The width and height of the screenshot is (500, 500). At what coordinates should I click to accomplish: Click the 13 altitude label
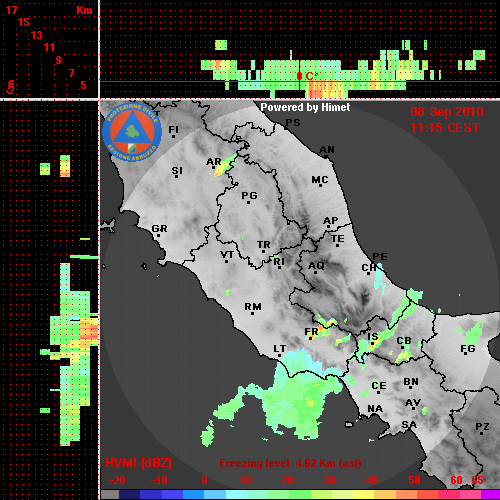tap(37, 35)
